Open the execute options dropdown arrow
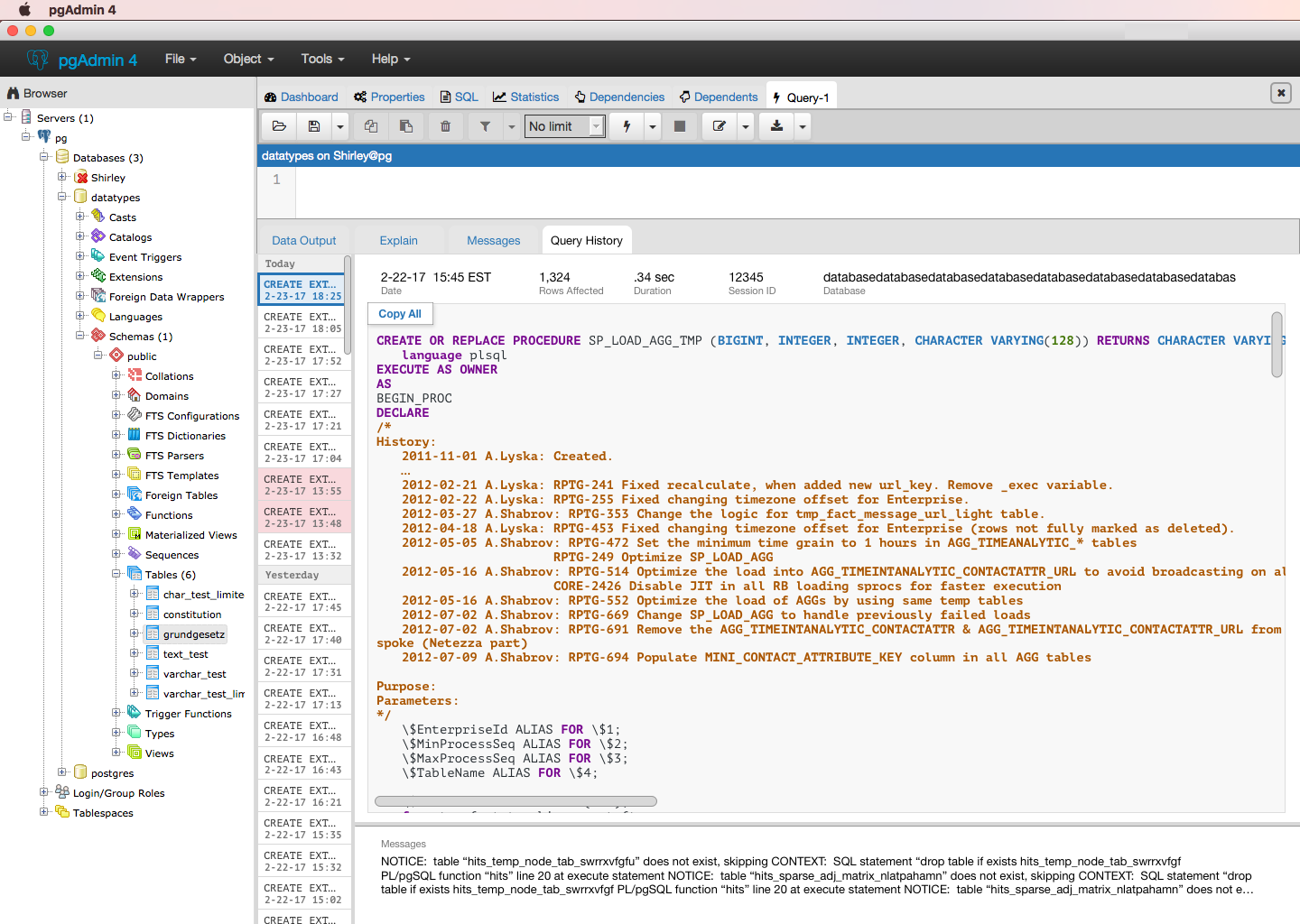Screen dimensions: 1300x924 pyautogui.click(x=653, y=126)
